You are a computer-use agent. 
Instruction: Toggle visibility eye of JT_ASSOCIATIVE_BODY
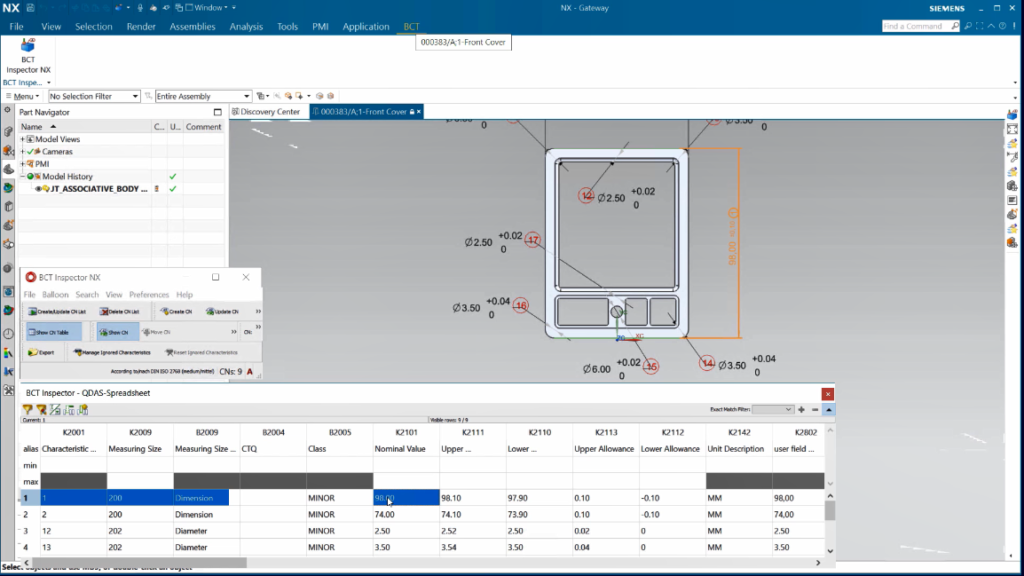coord(38,189)
